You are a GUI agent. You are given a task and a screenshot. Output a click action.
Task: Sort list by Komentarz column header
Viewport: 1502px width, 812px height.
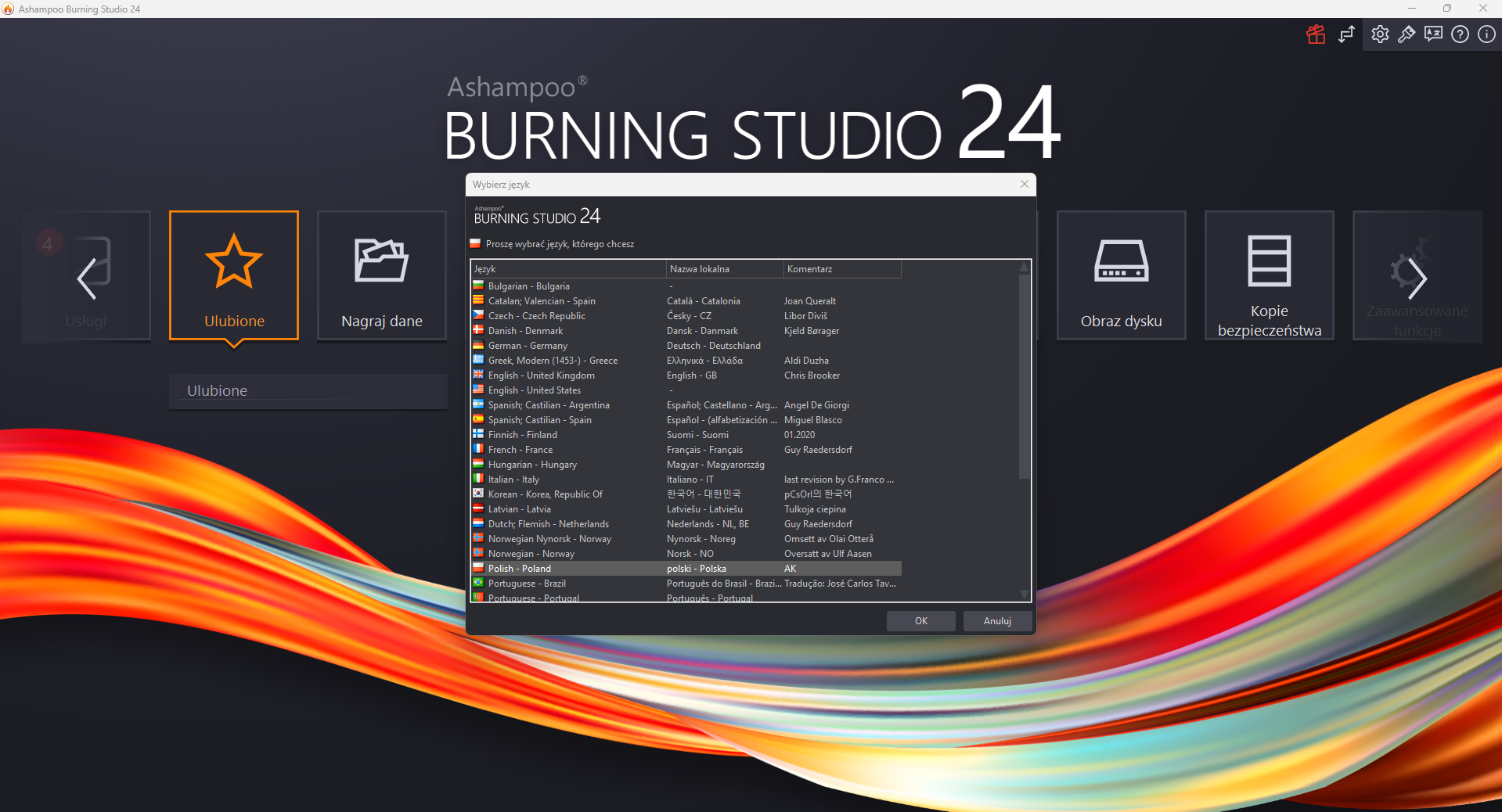843,269
